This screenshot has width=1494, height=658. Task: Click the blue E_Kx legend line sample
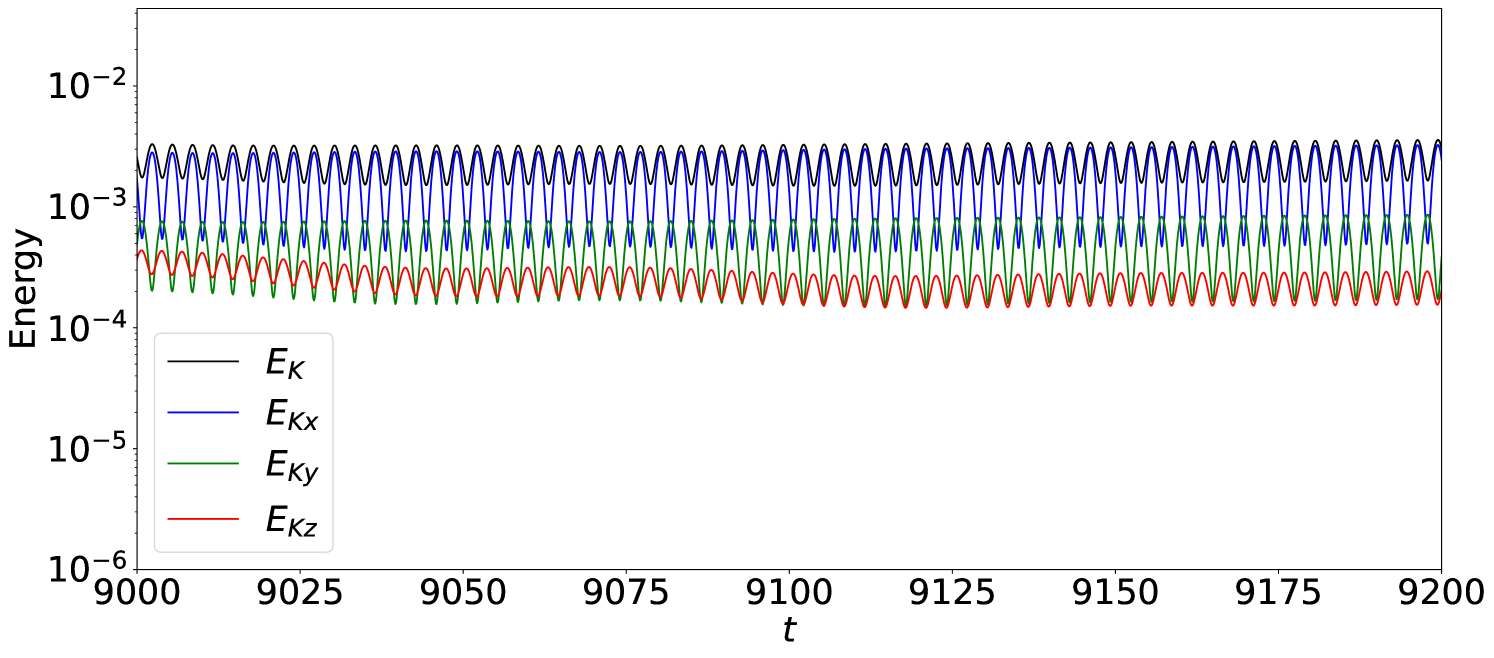[204, 412]
